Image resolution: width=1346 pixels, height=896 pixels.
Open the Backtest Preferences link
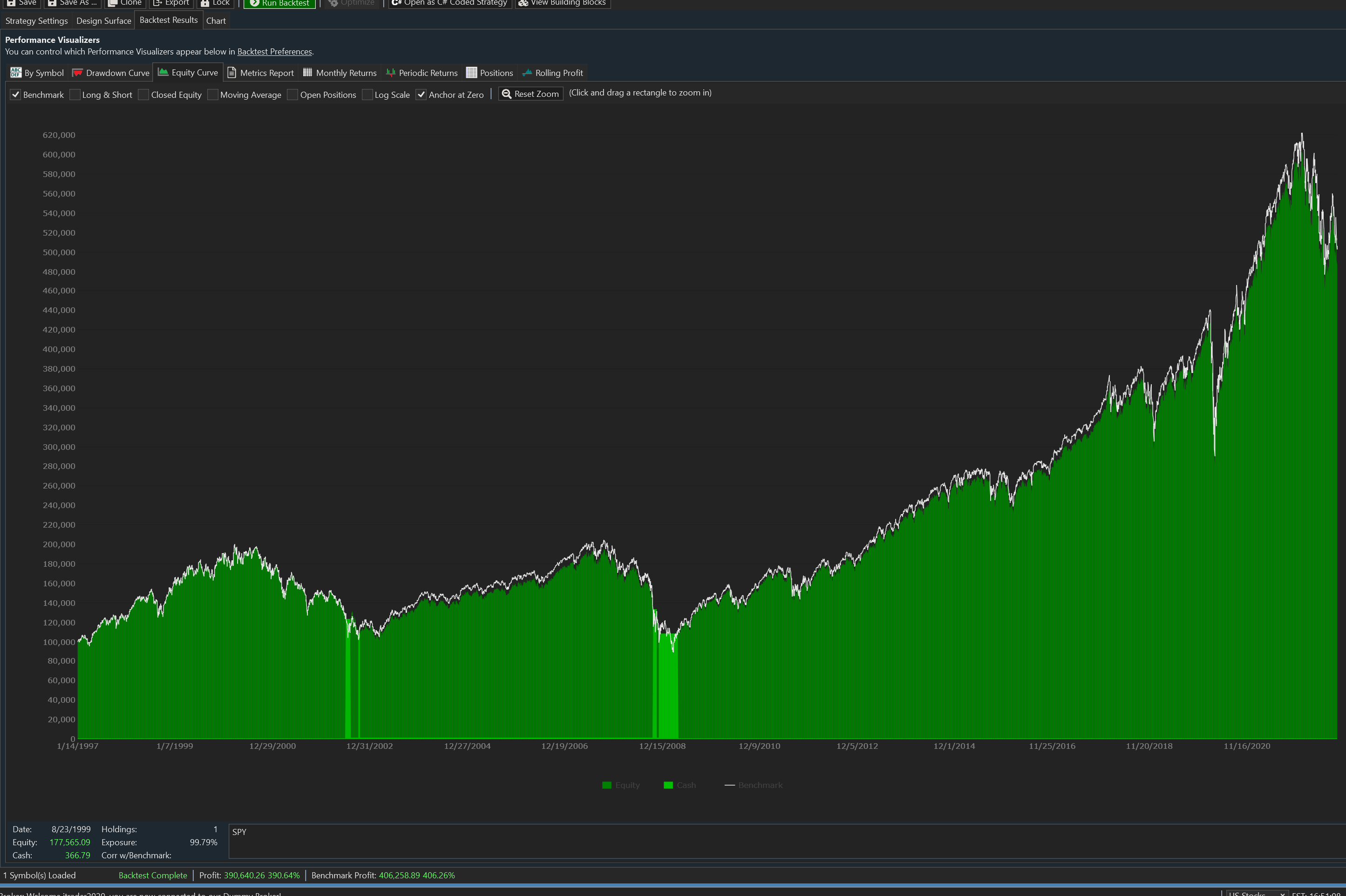274,51
